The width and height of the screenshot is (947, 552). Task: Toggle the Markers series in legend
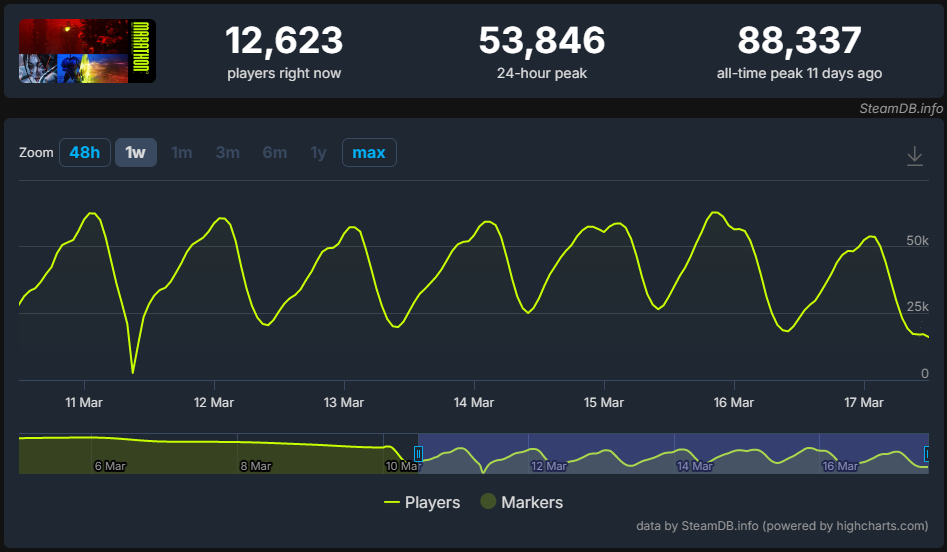(522, 502)
